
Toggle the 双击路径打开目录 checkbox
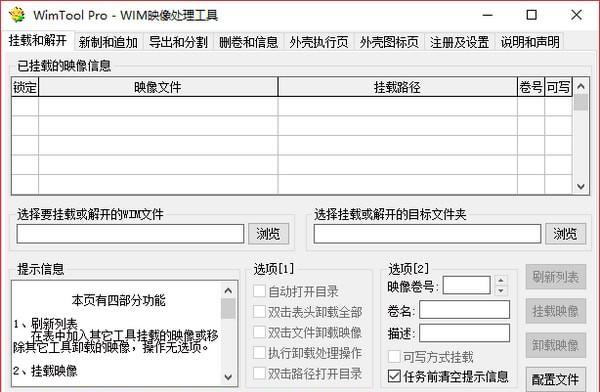(259, 373)
